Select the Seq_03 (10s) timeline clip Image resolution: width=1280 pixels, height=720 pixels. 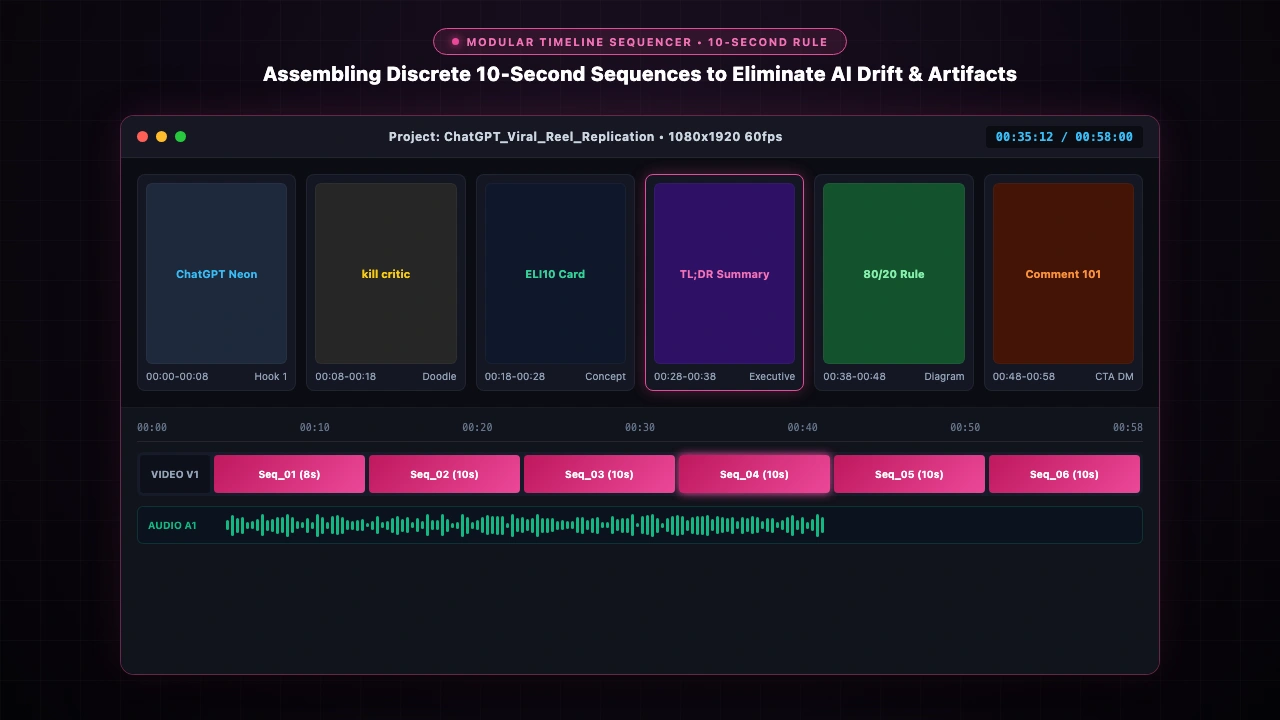point(599,474)
